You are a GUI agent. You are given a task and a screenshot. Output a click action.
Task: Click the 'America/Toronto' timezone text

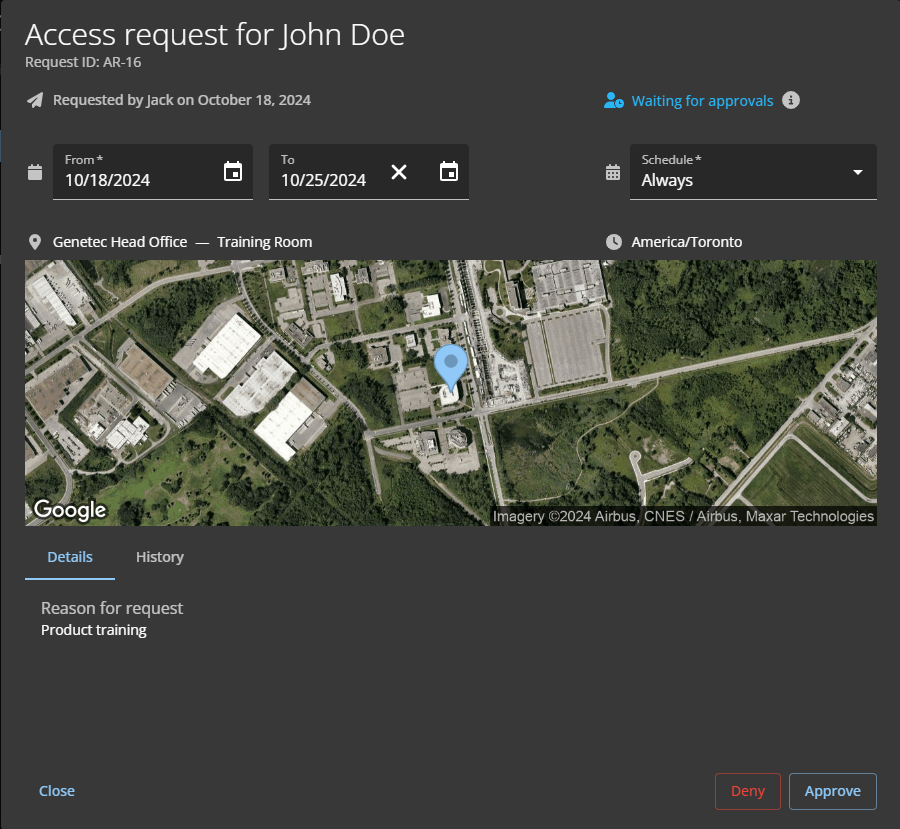point(686,242)
